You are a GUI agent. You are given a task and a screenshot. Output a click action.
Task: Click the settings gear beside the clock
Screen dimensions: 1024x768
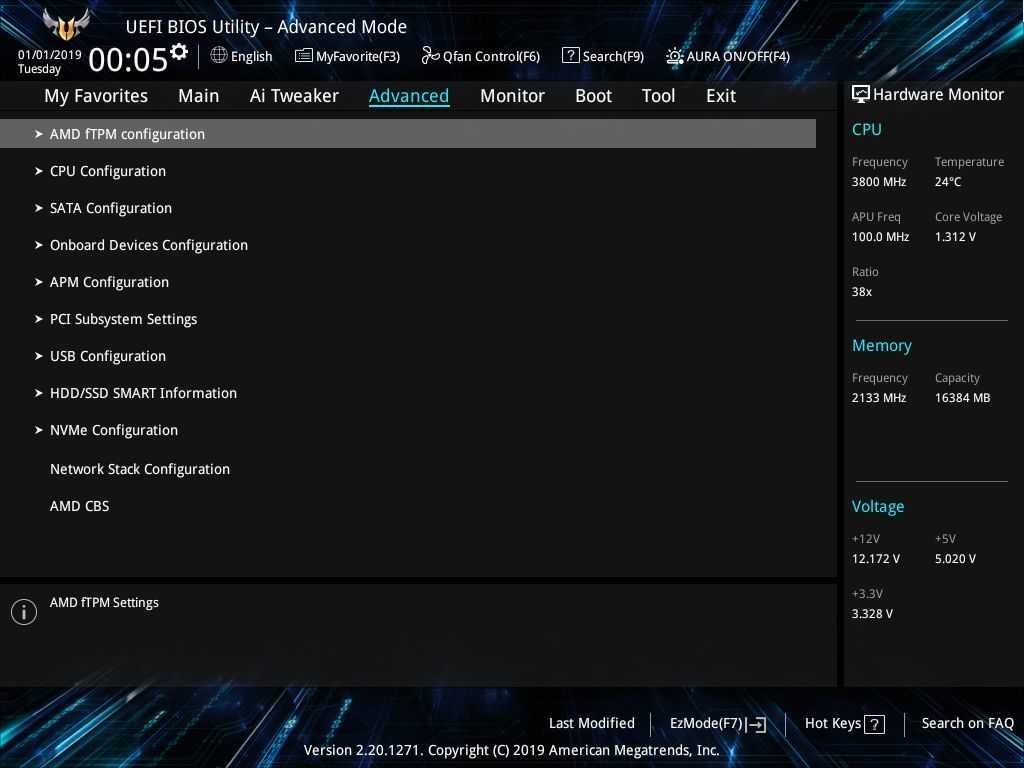pos(179,52)
